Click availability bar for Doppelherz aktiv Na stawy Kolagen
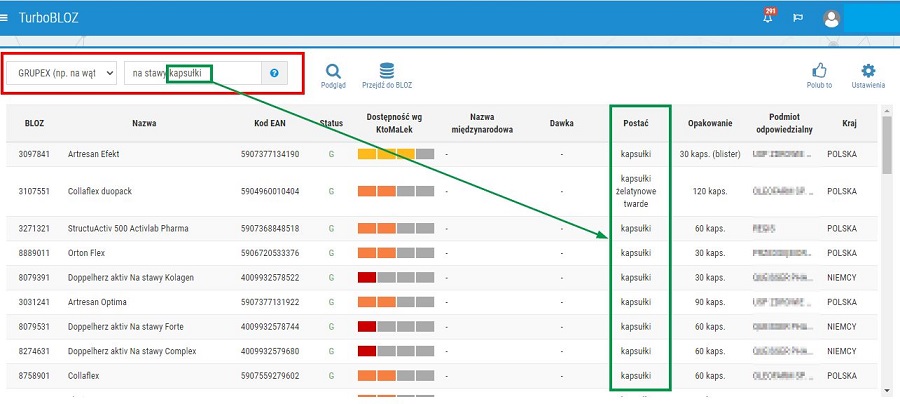This screenshot has width=900, height=404. (396, 277)
